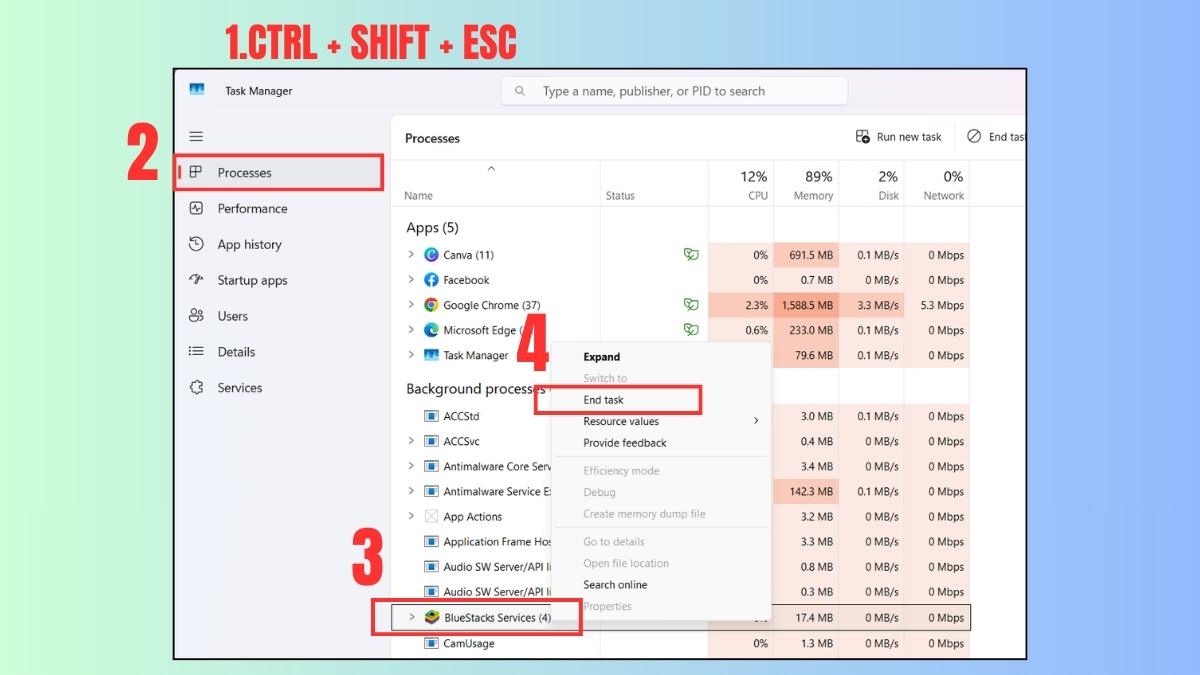Expand the BlueStacks Services group
The image size is (1200, 675).
point(411,617)
